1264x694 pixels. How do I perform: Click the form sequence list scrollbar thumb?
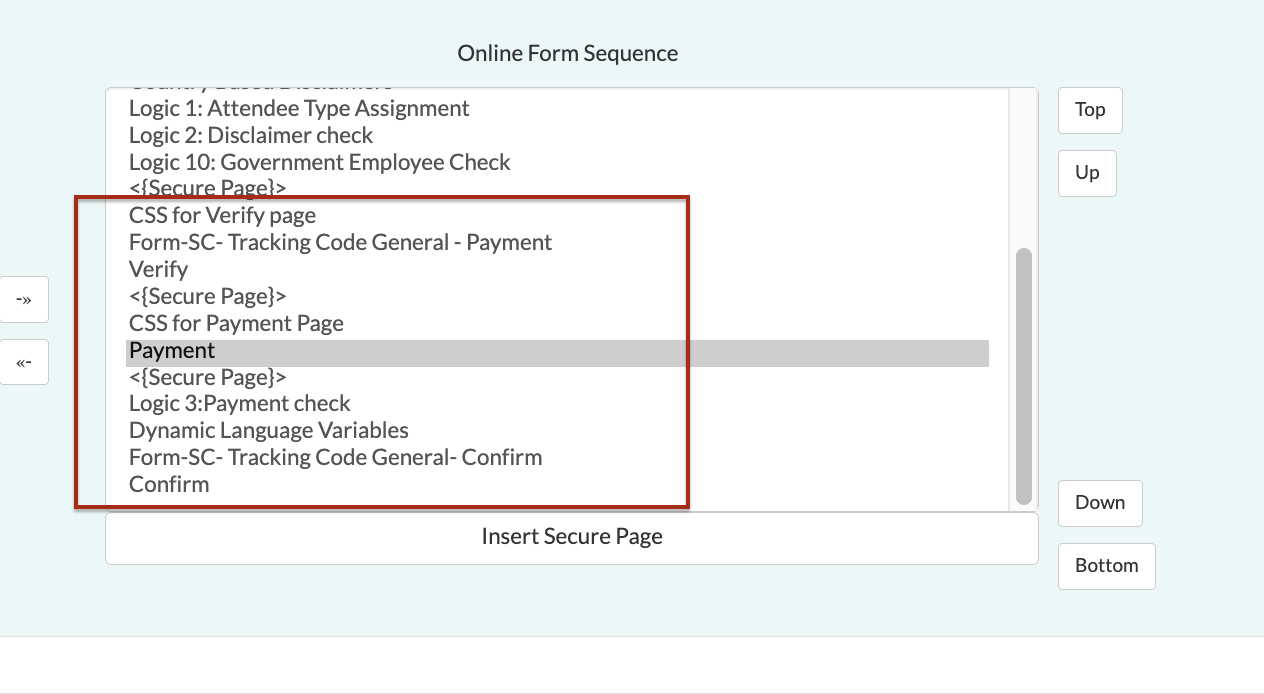[x=1023, y=375]
